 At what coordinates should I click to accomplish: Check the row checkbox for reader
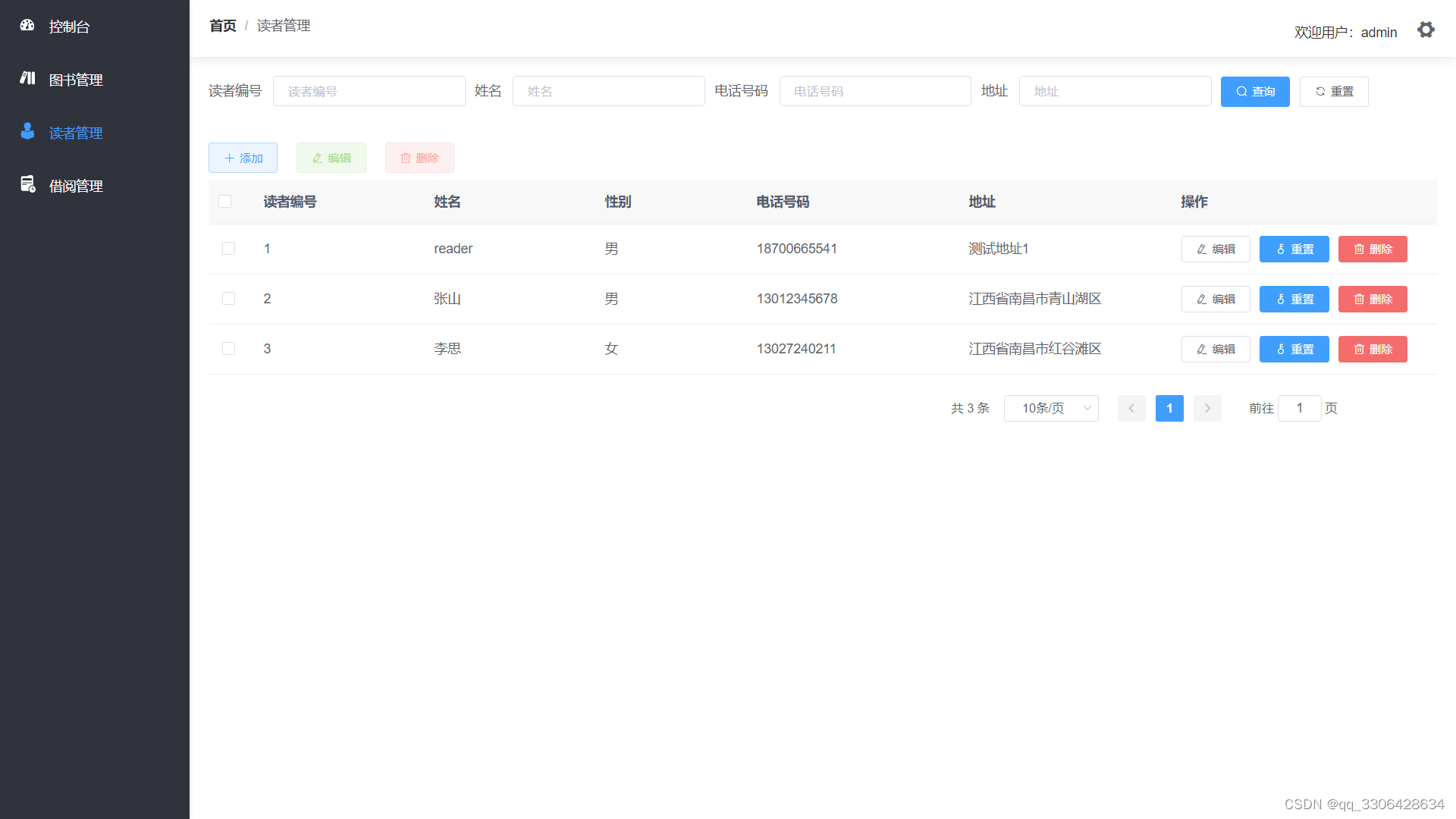[228, 249]
